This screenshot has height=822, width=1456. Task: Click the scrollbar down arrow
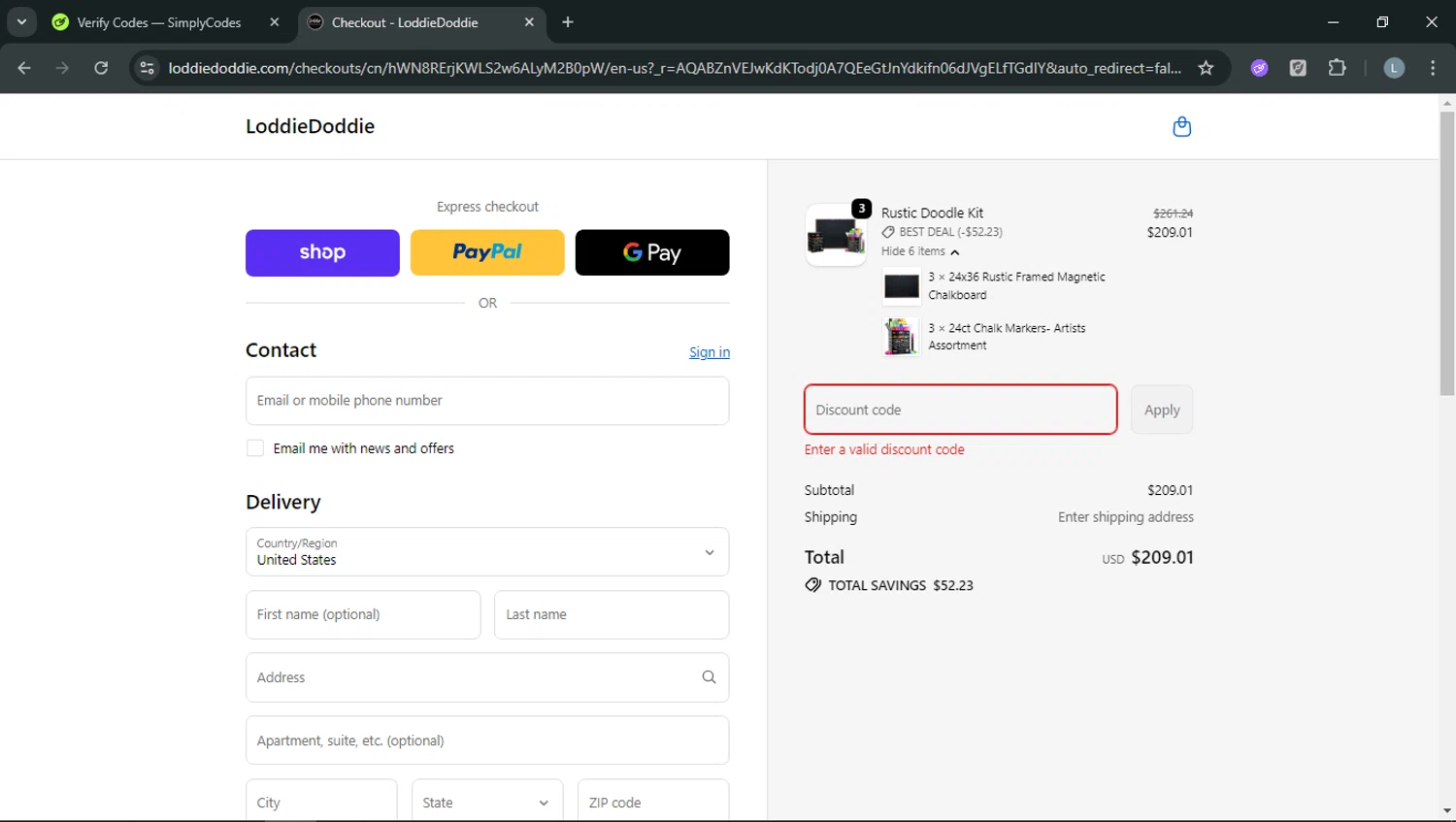[1447, 810]
